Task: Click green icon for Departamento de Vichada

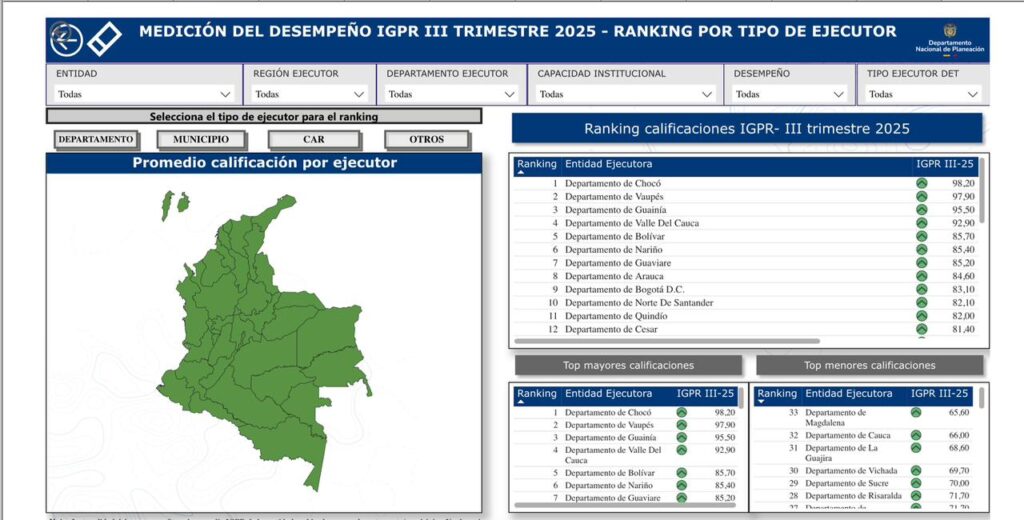Action: click(916, 470)
